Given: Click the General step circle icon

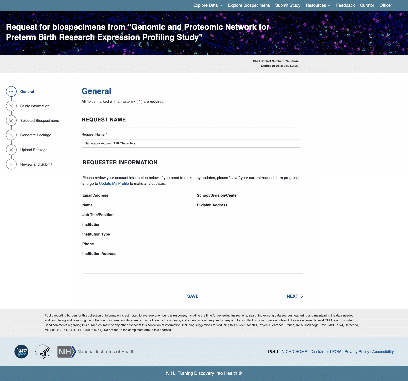Looking at the screenshot, I should point(11,91).
